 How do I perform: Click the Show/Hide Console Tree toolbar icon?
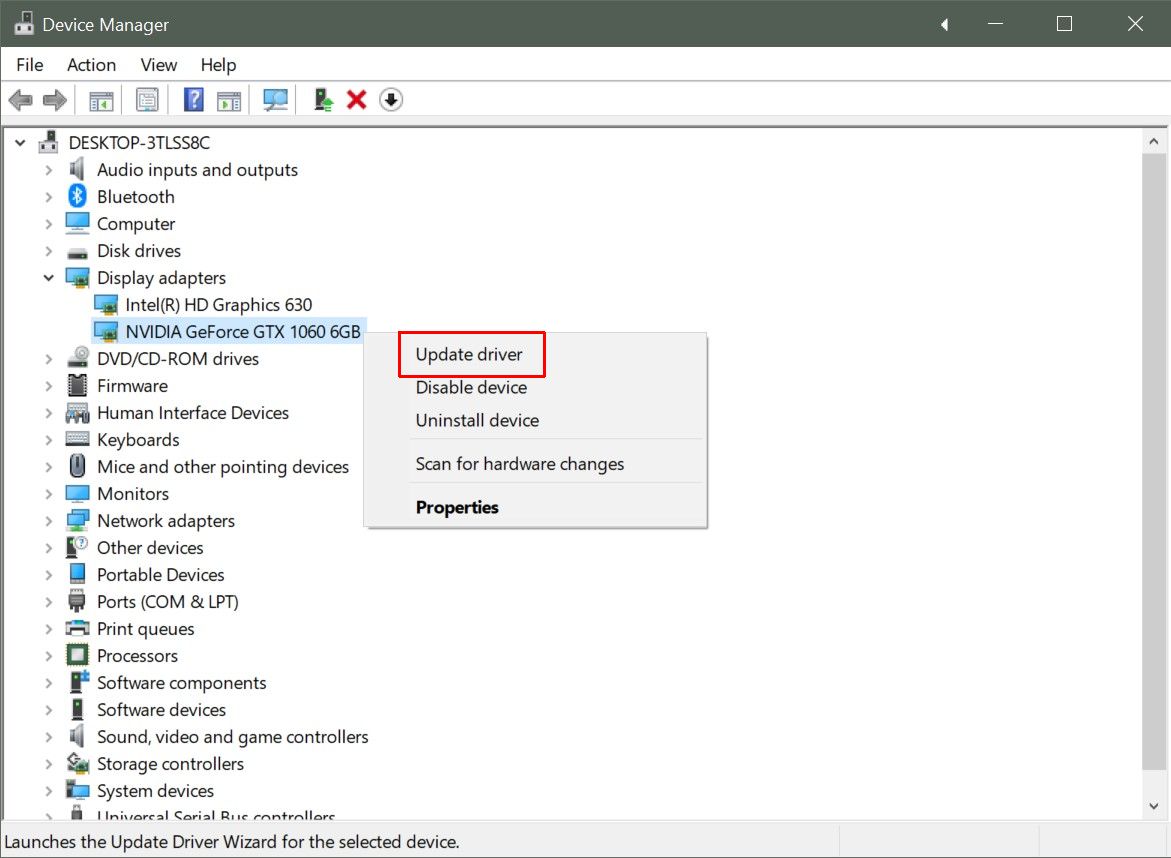(101, 100)
